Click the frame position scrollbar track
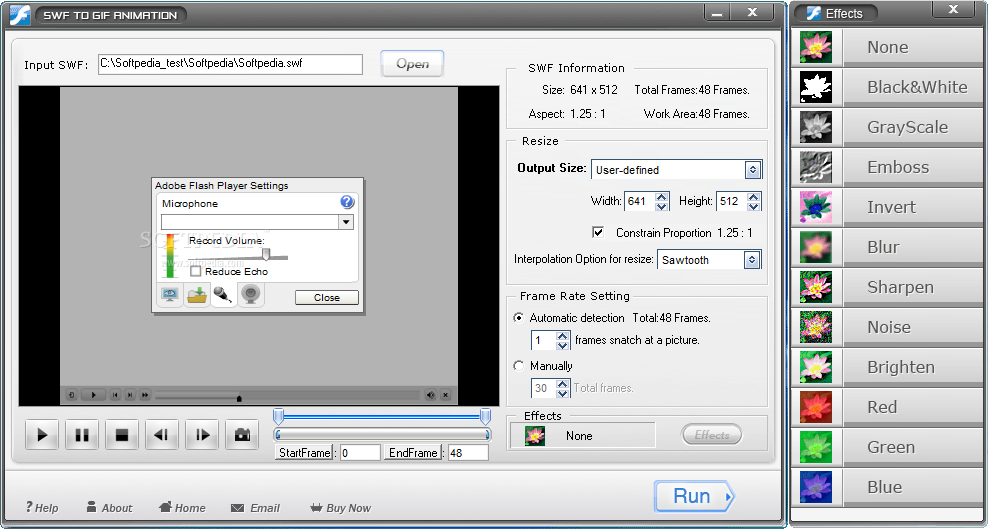This screenshot has height=529, width=988. 382,435
